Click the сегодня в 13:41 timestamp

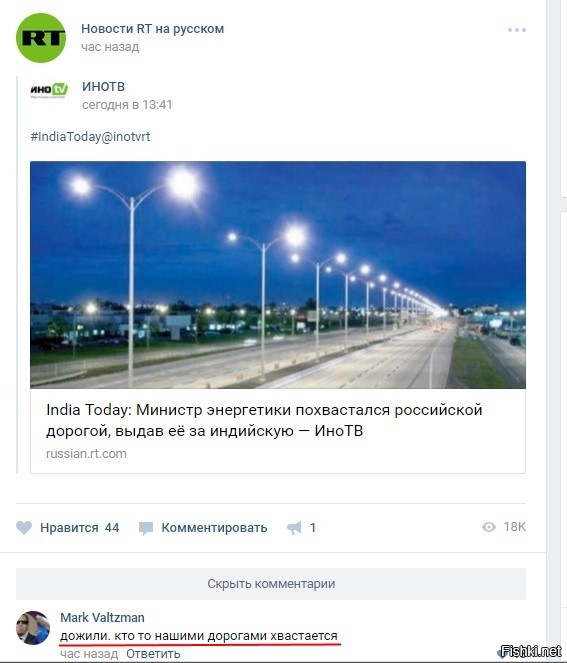127,105
